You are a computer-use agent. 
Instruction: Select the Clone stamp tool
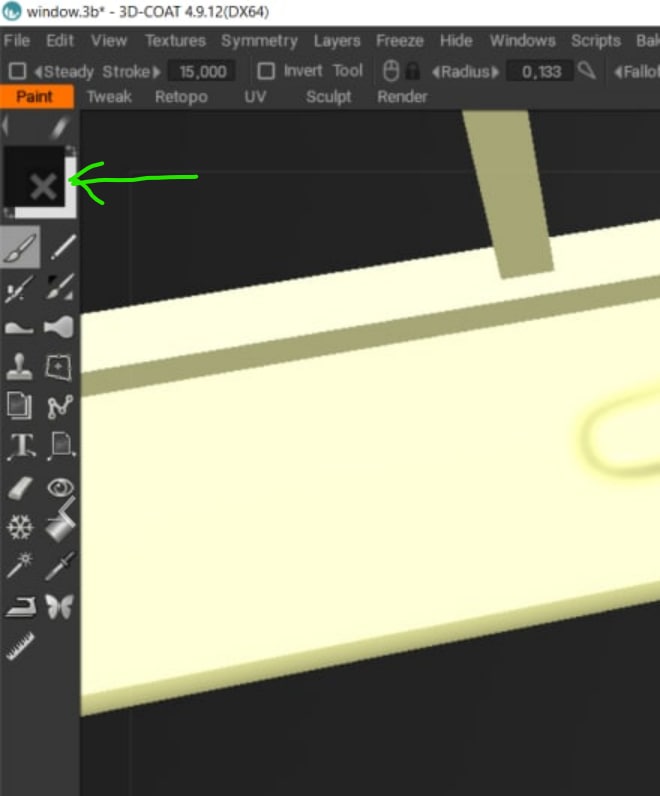coord(19,367)
